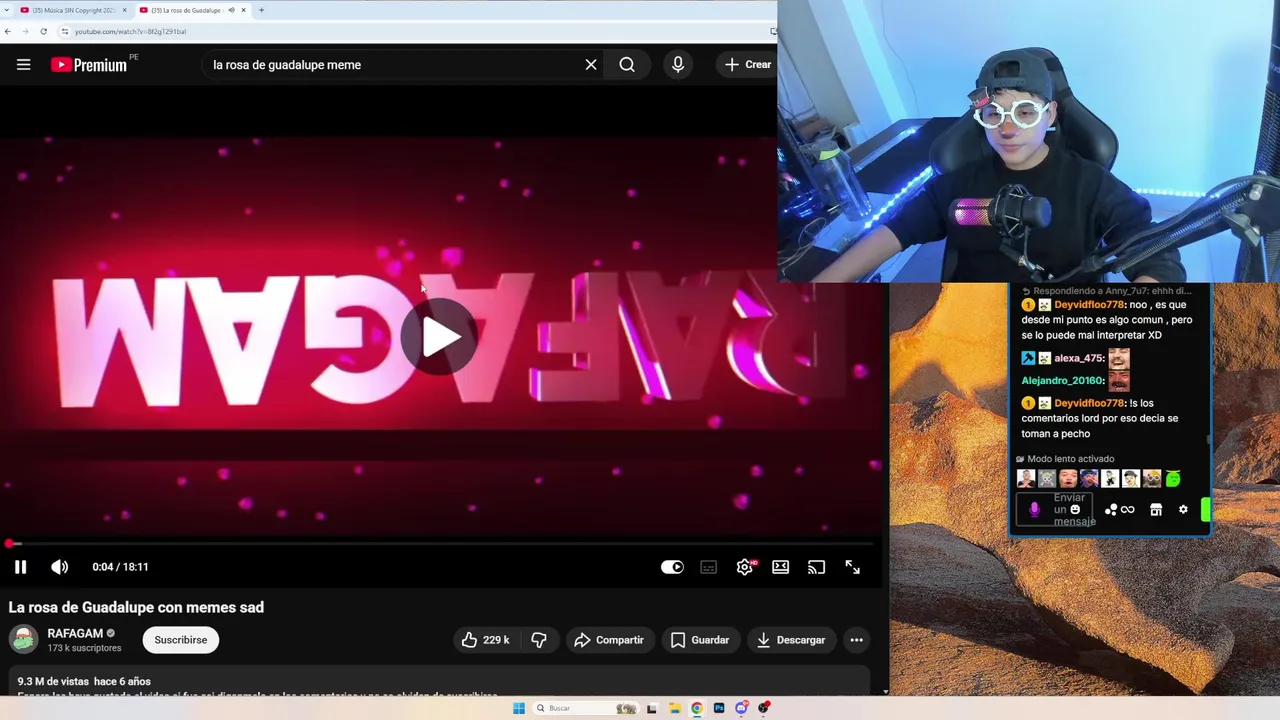Open a new browser tab

261,10
